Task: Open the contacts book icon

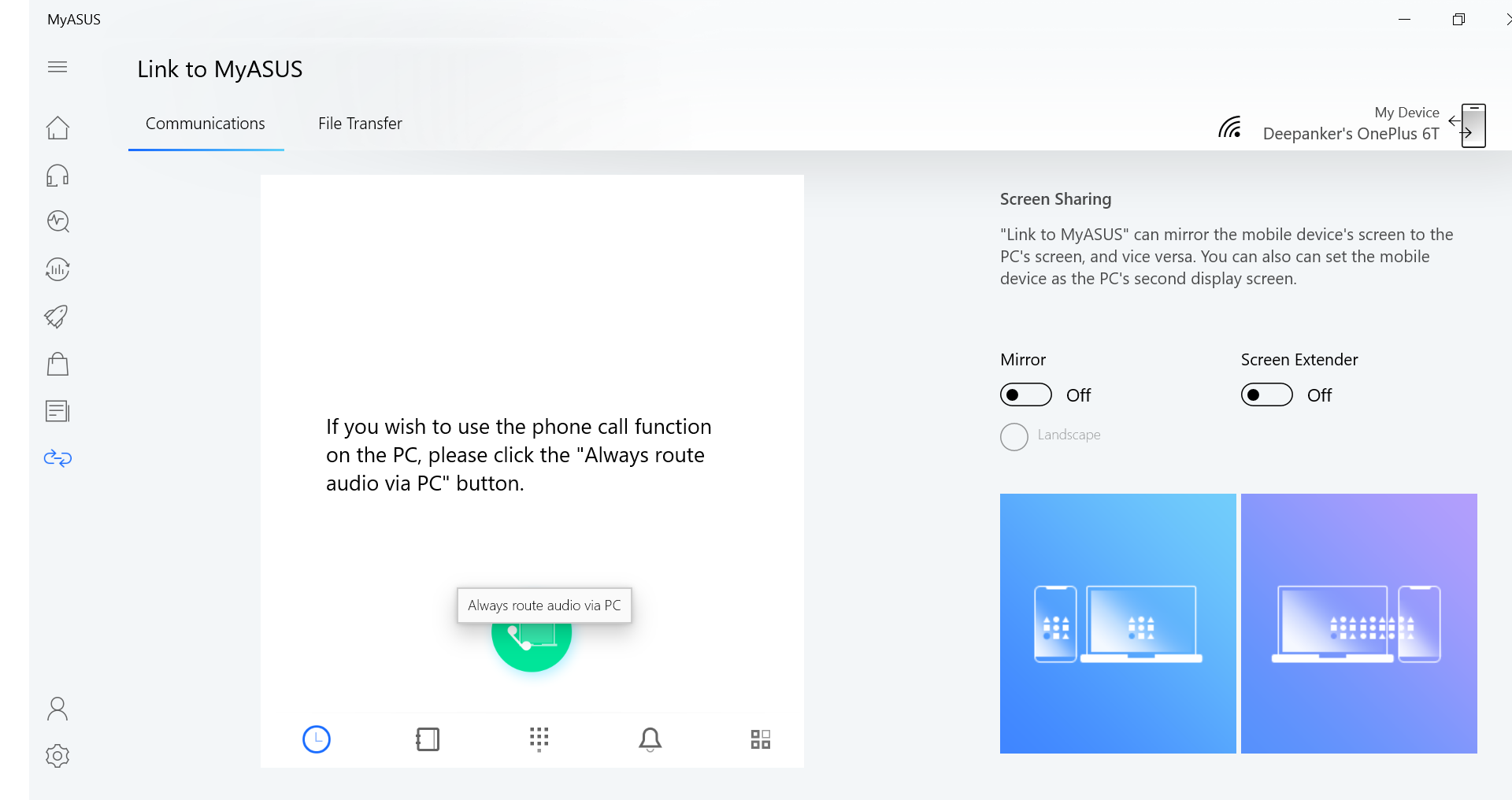Action: pos(428,739)
